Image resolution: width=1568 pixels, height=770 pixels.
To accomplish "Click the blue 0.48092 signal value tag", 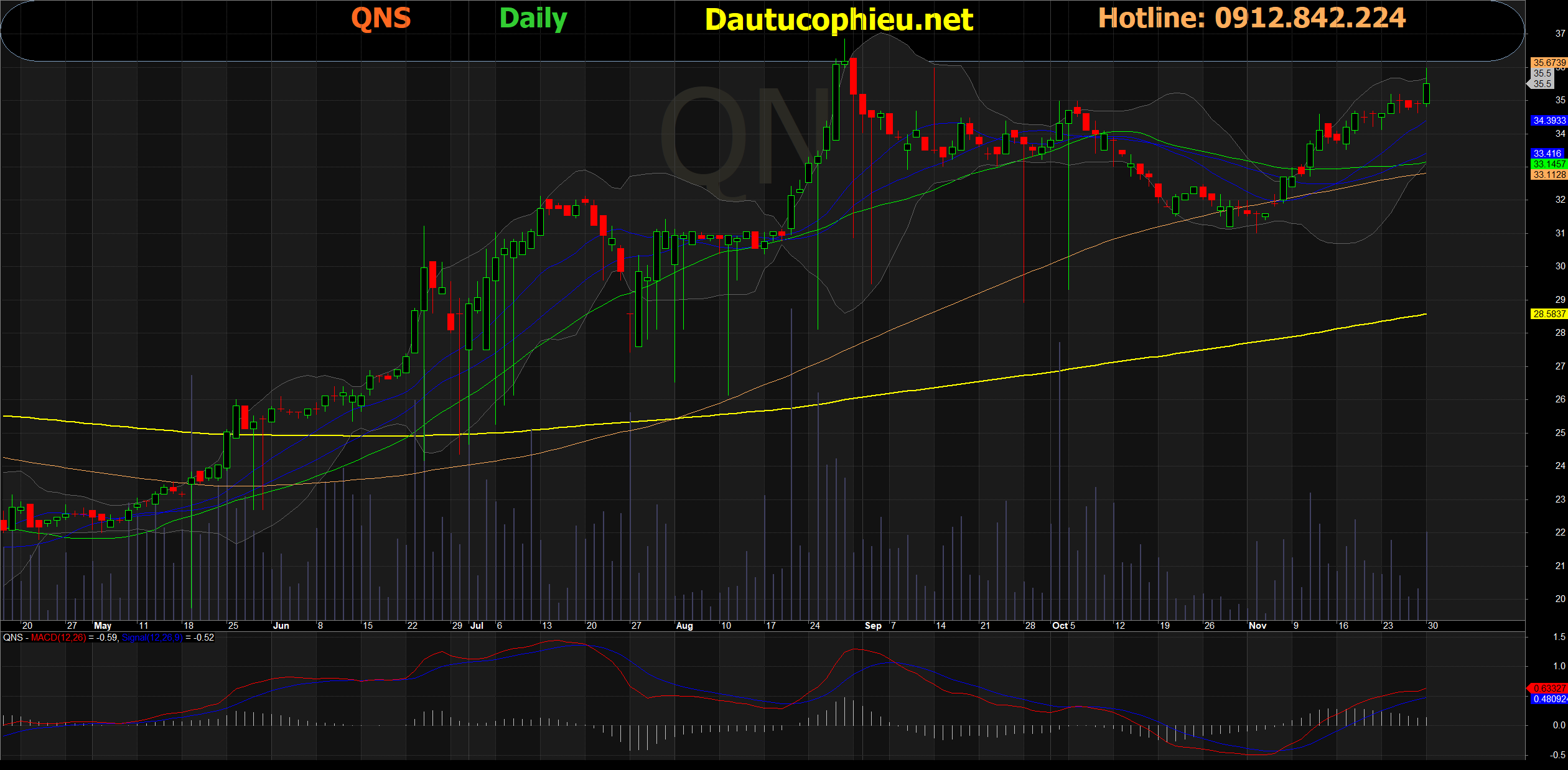I will click(1549, 699).
